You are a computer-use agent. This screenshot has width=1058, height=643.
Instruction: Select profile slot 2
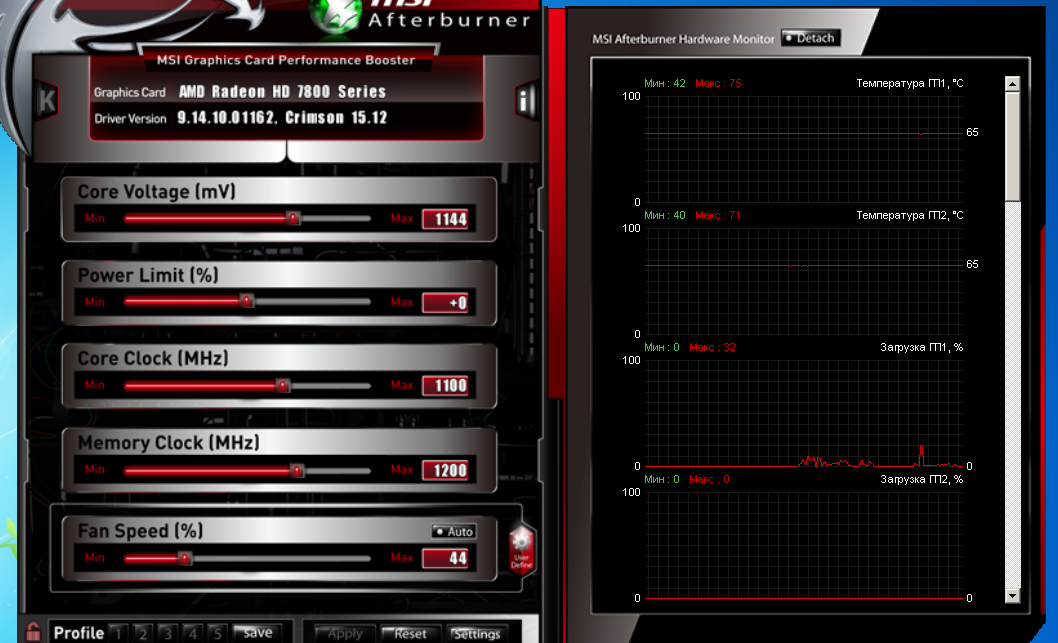coord(143,634)
